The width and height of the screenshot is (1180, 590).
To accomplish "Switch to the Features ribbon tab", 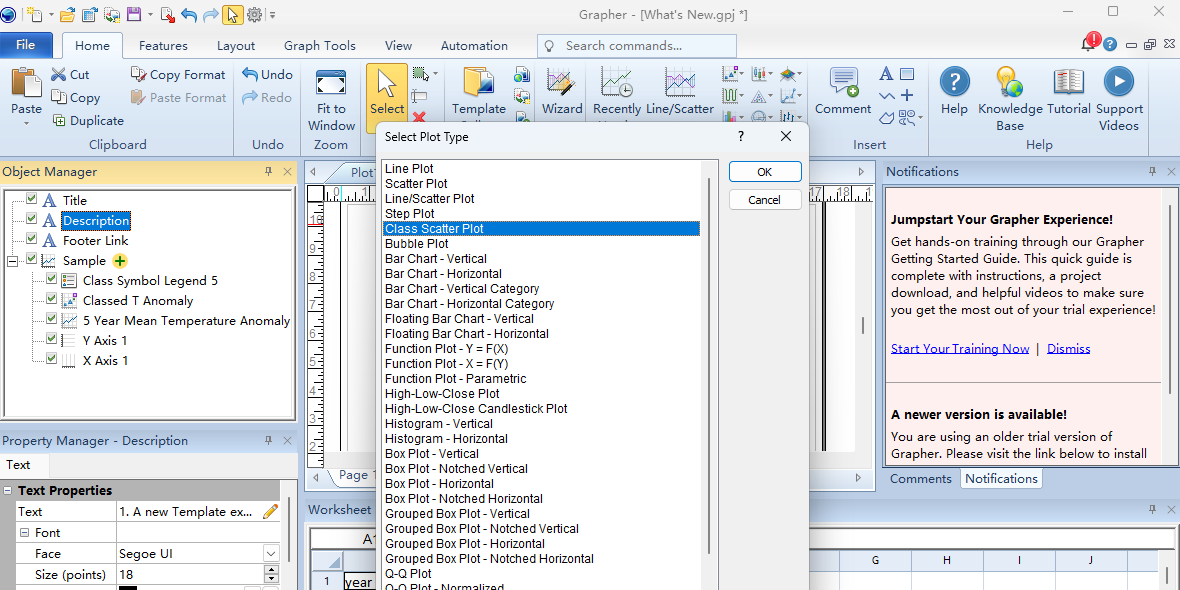I will tap(163, 46).
